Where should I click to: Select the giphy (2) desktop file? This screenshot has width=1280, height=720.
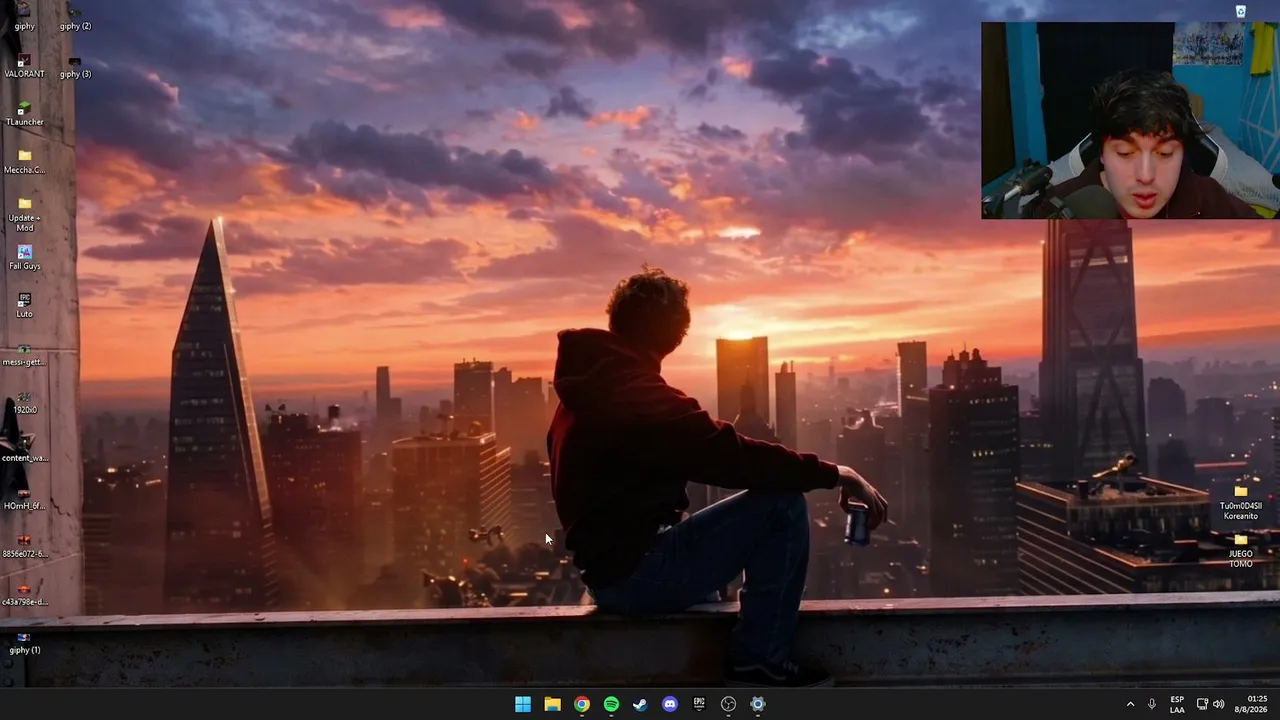[x=75, y=16]
